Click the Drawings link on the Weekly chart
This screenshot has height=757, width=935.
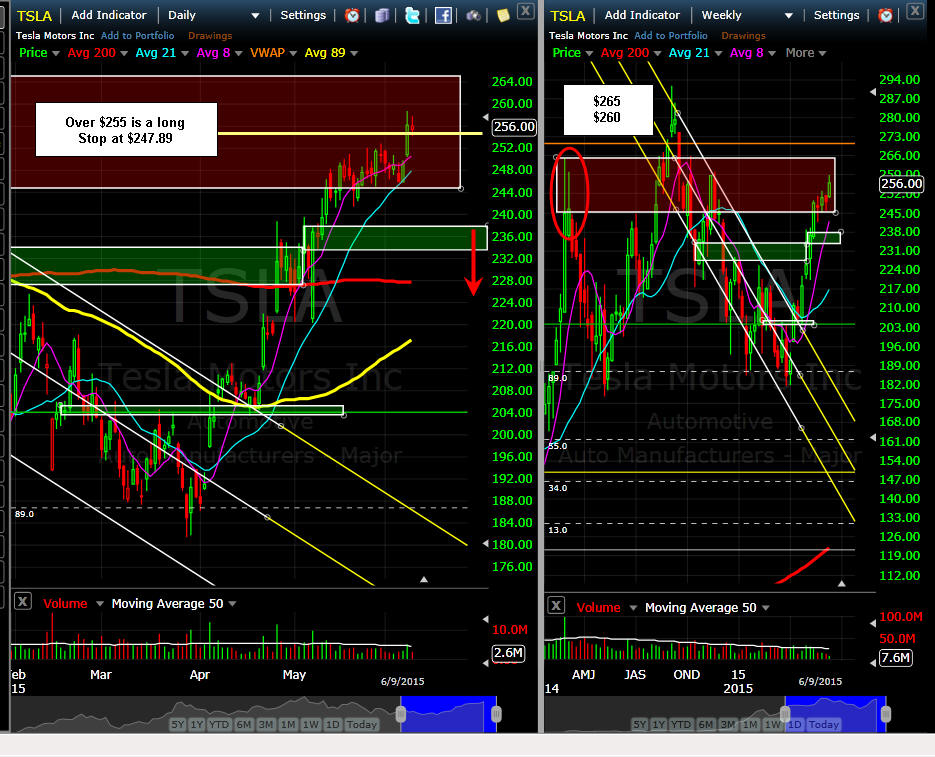[x=743, y=36]
